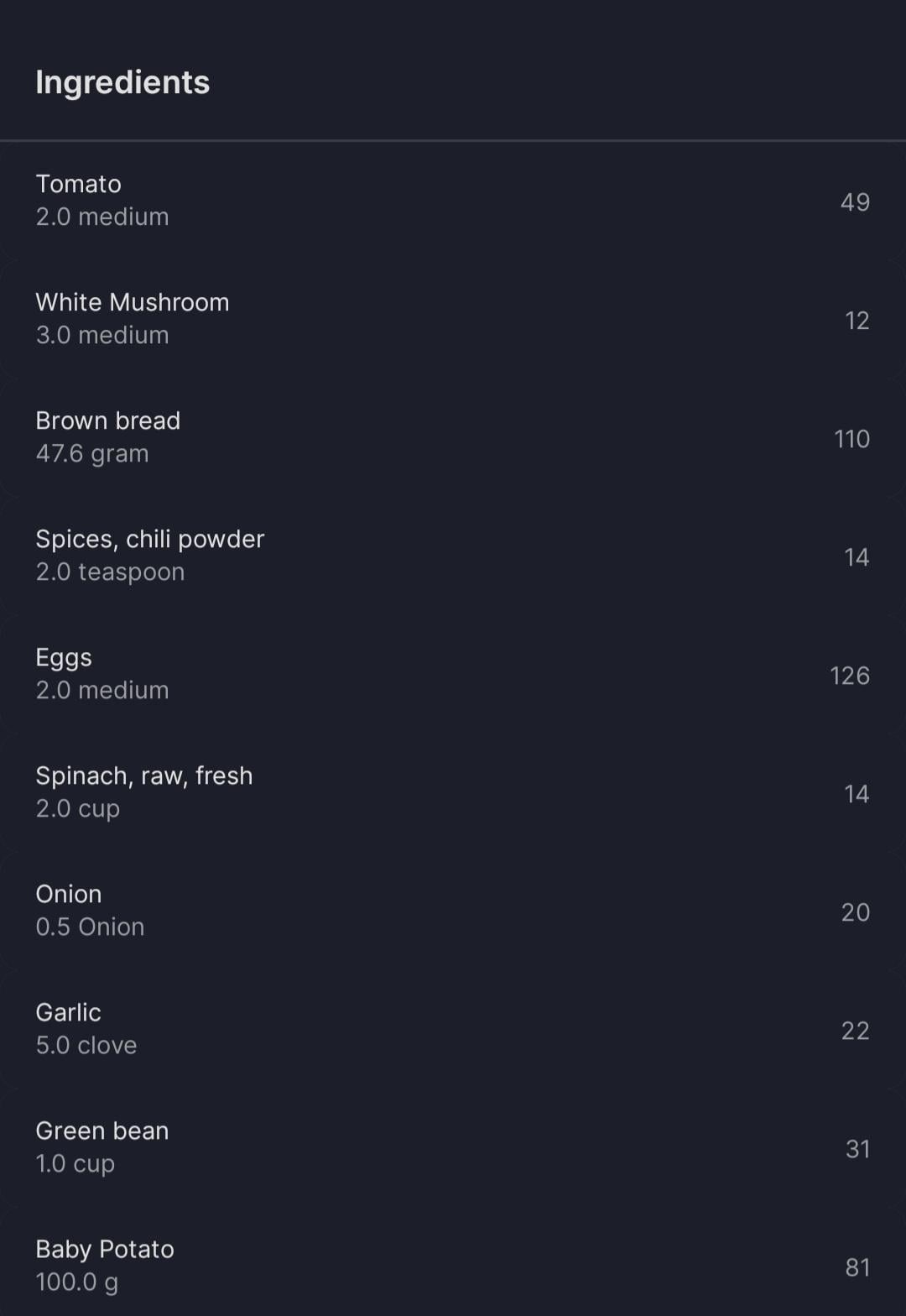This screenshot has width=906, height=1316.
Task: Select the Garlic ingredient
Action: (x=453, y=1029)
